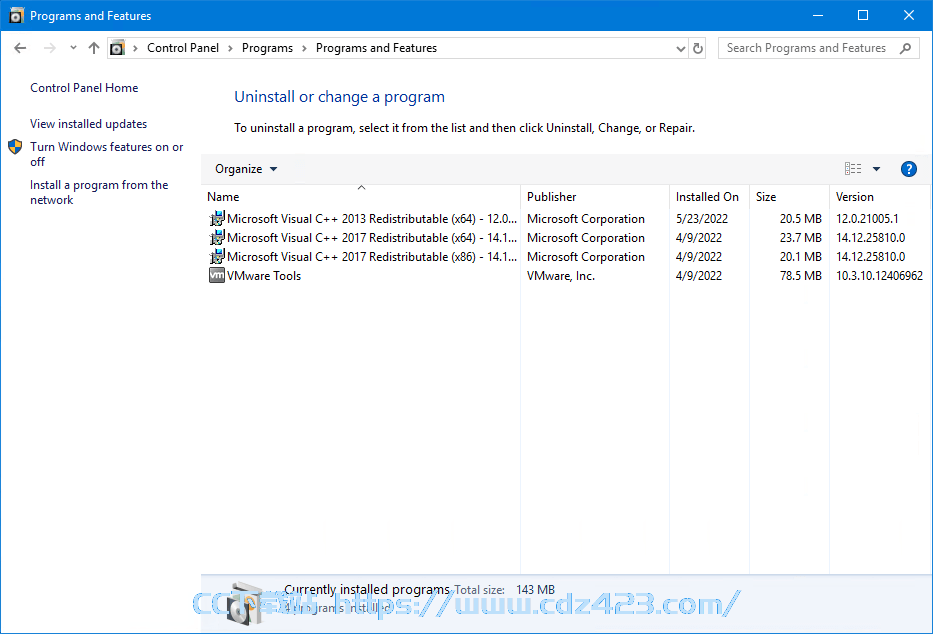Select Control Panel breadcrumb
Image resolution: width=933 pixels, height=634 pixels.
tap(183, 48)
